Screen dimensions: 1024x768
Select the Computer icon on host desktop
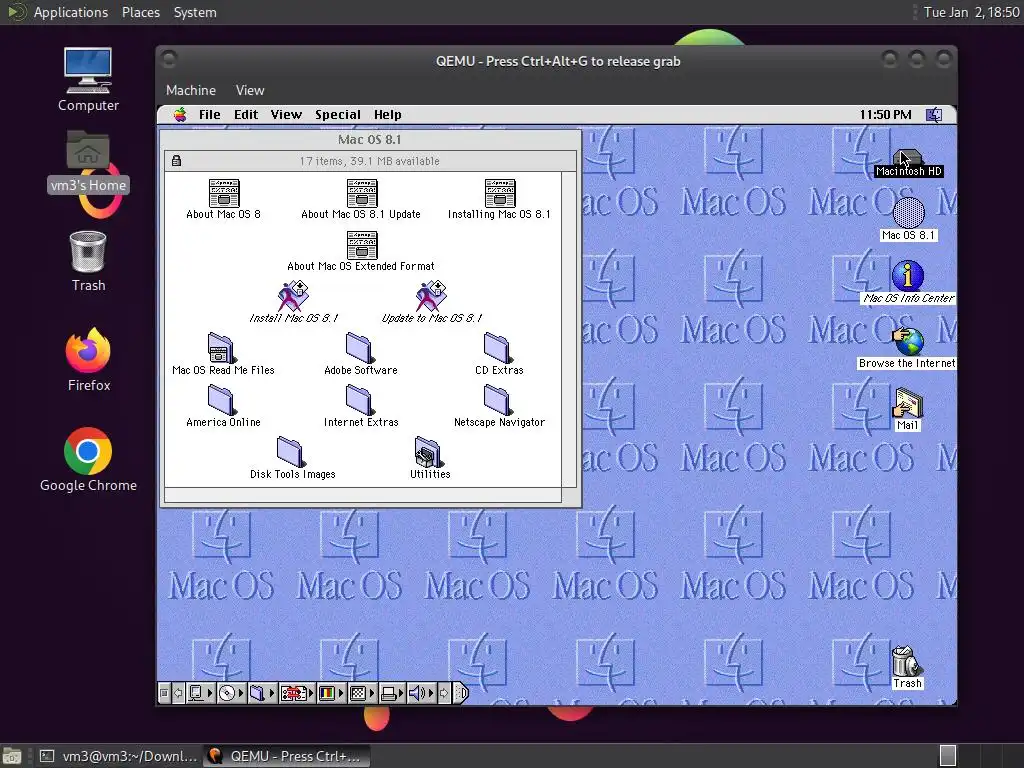[x=88, y=80]
